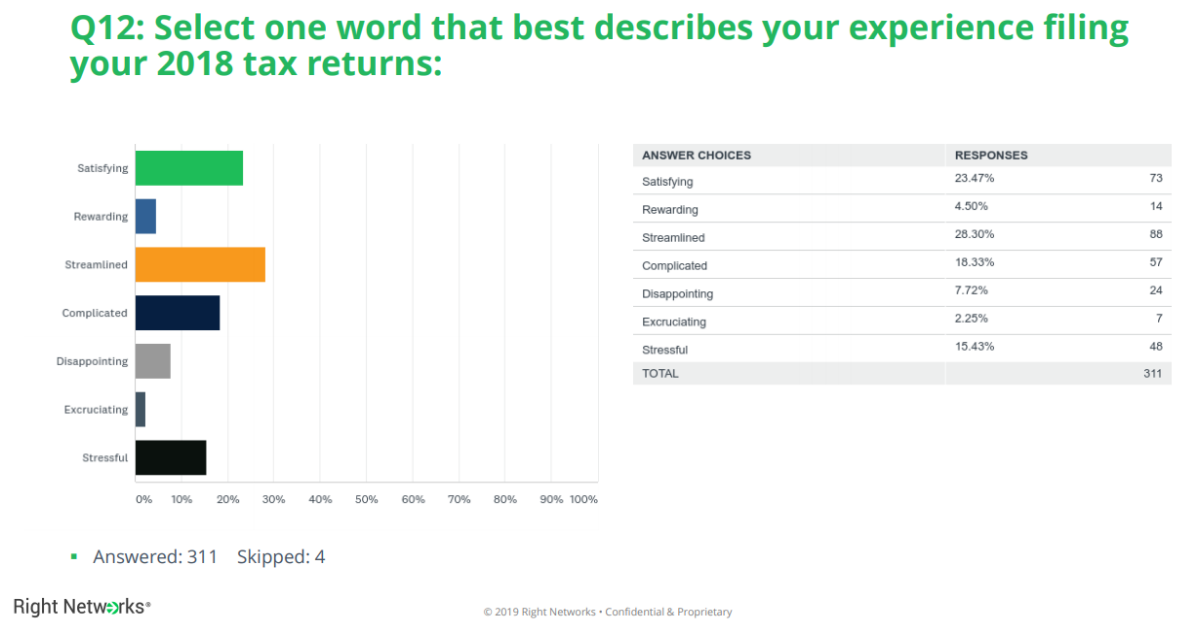This screenshot has width=1200, height=627.
Task: Select the black Stressful bar
Action: pyautogui.click(x=170, y=457)
